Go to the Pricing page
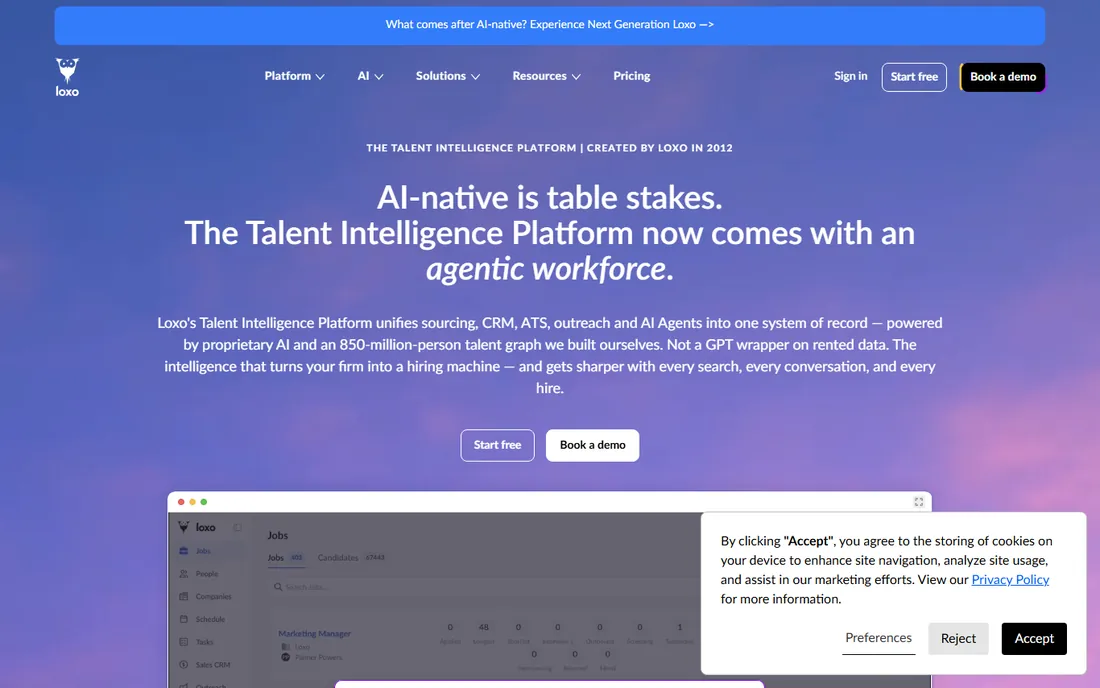 [631, 76]
